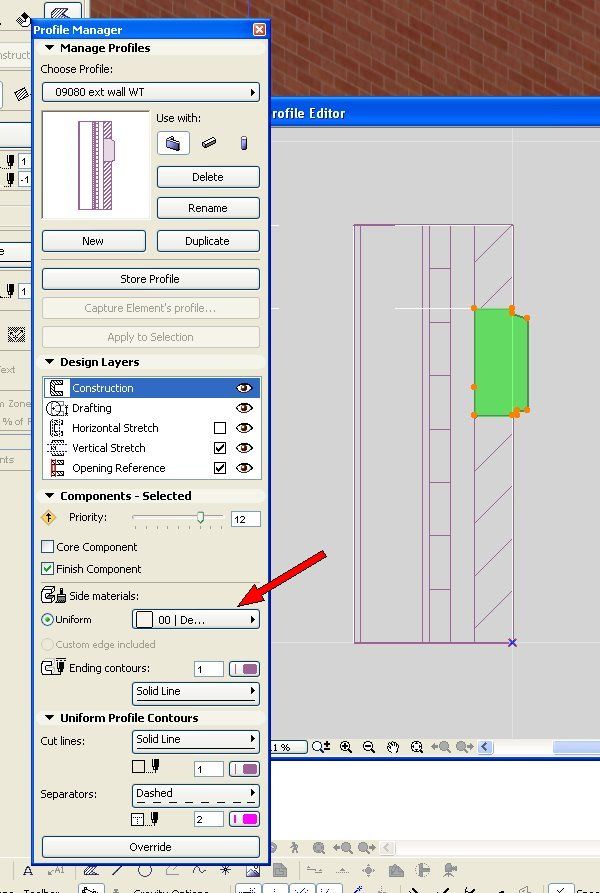Click the Separators pen icon
The height and width of the screenshot is (893, 600).
(x=146, y=820)
